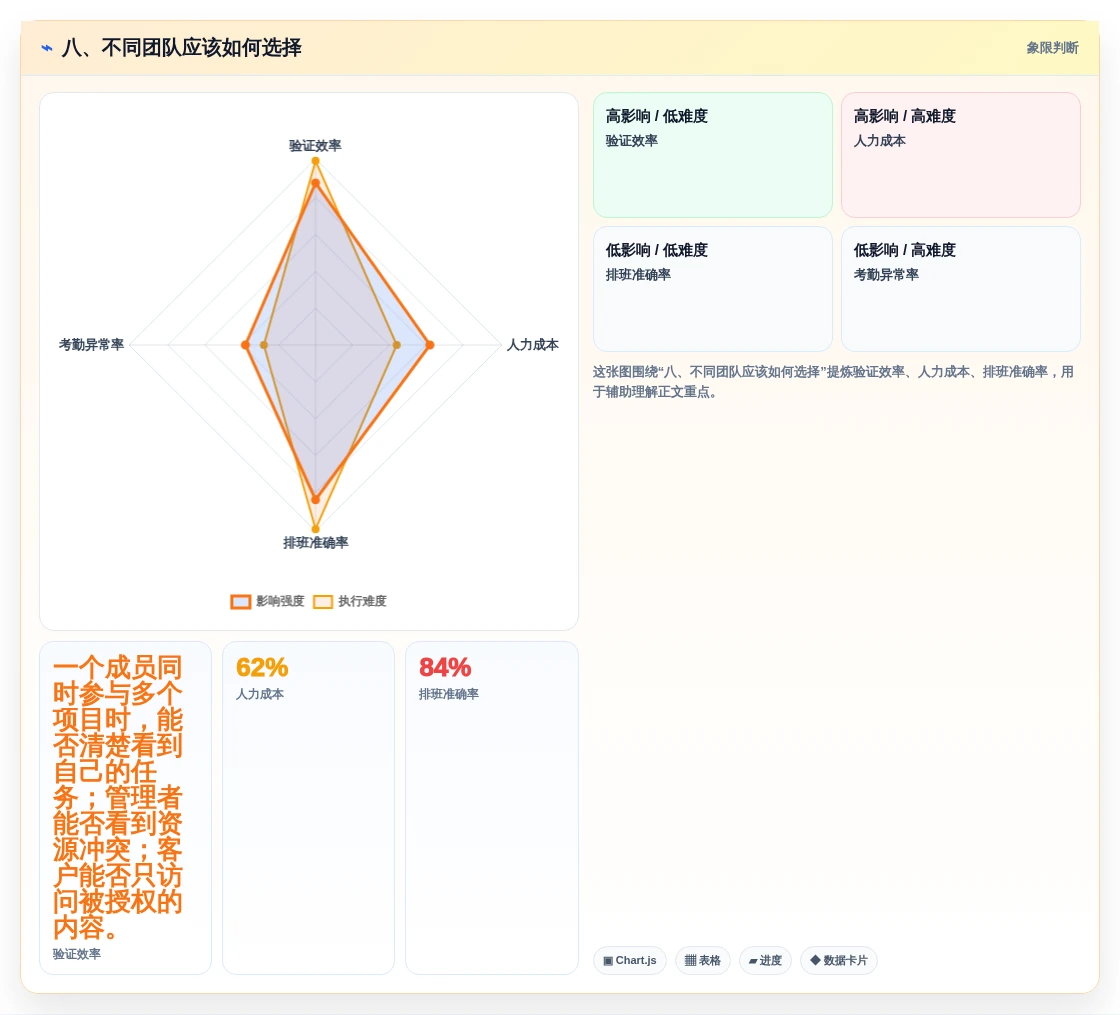Image resolution: width=1120 pixels, height=1015 pixels.
Task: Click the orange data point at 人力成本 axis
Action: click(x=430, y=345)
